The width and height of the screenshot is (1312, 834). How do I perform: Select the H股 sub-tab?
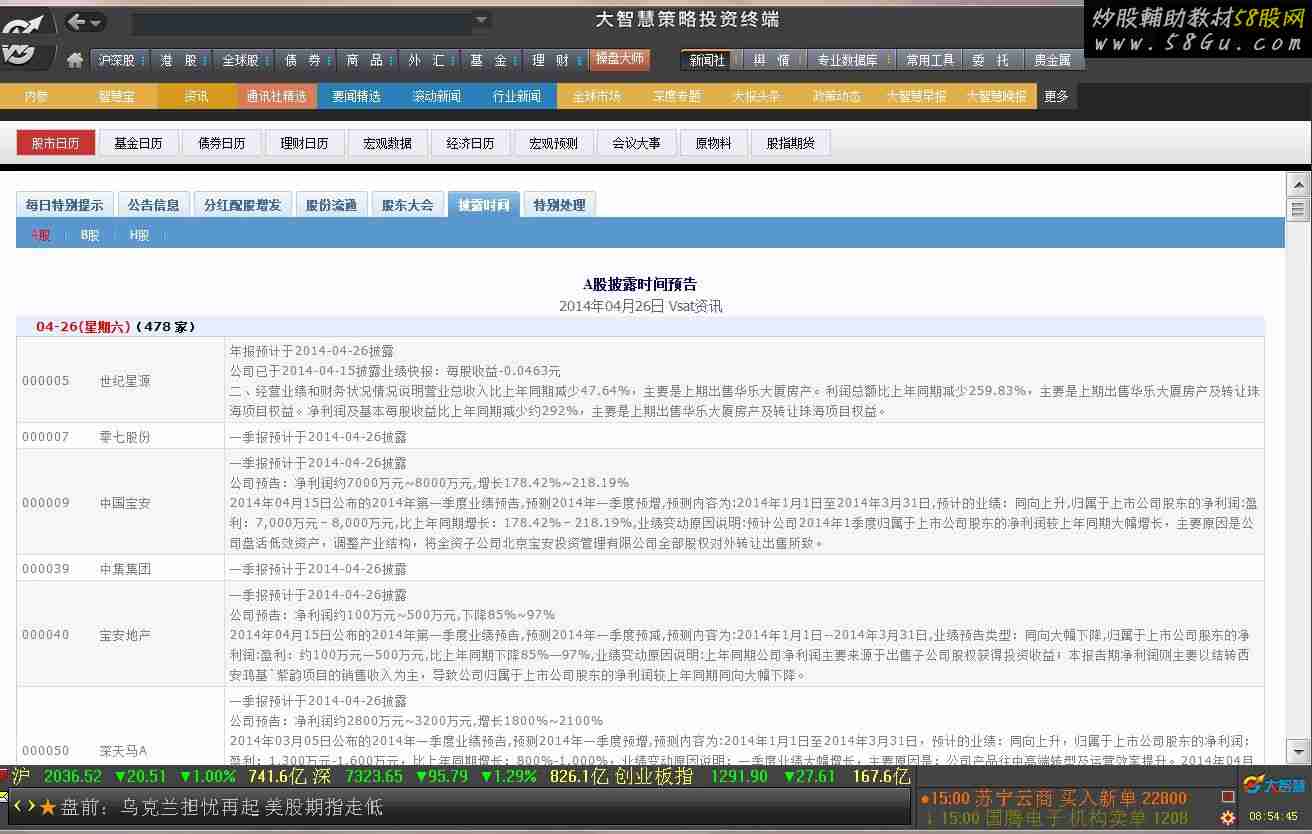(139, 235)
